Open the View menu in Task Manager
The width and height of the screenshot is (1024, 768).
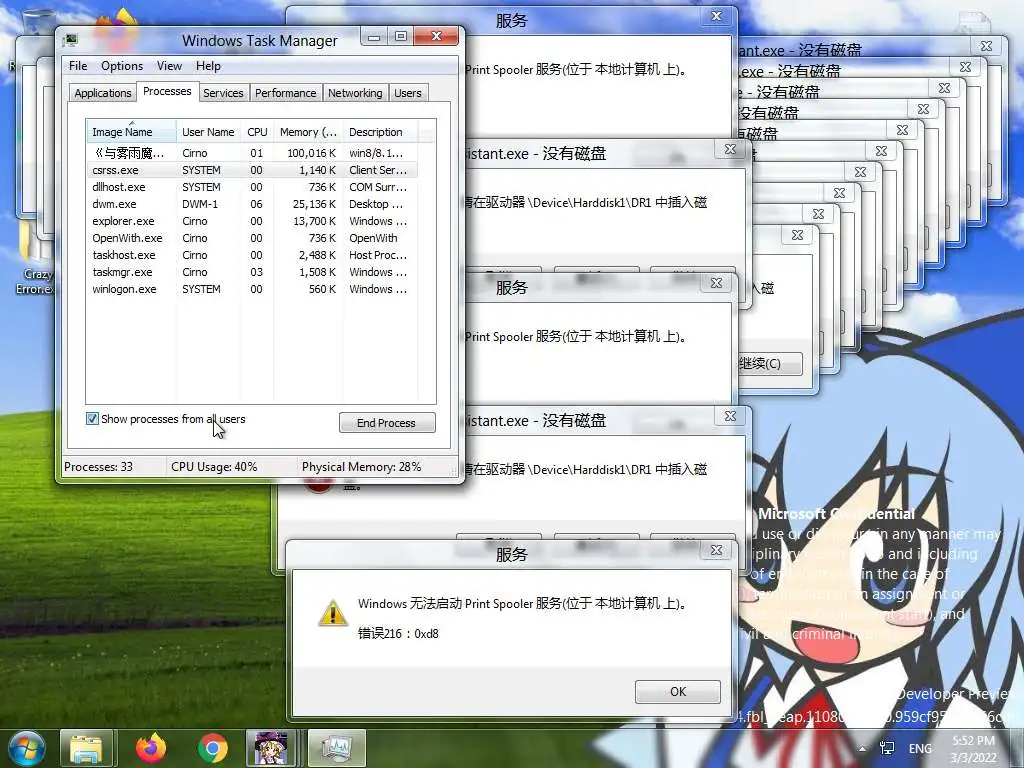coord(169,66)
